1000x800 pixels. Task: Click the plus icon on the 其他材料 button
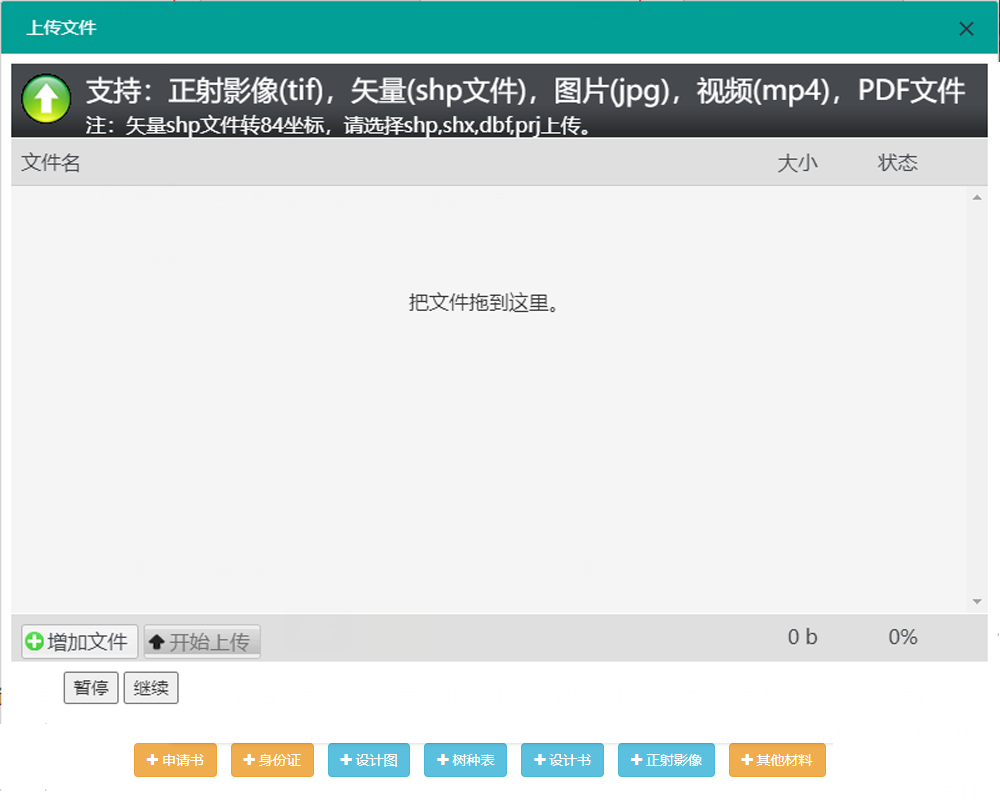tap(746, 760)
